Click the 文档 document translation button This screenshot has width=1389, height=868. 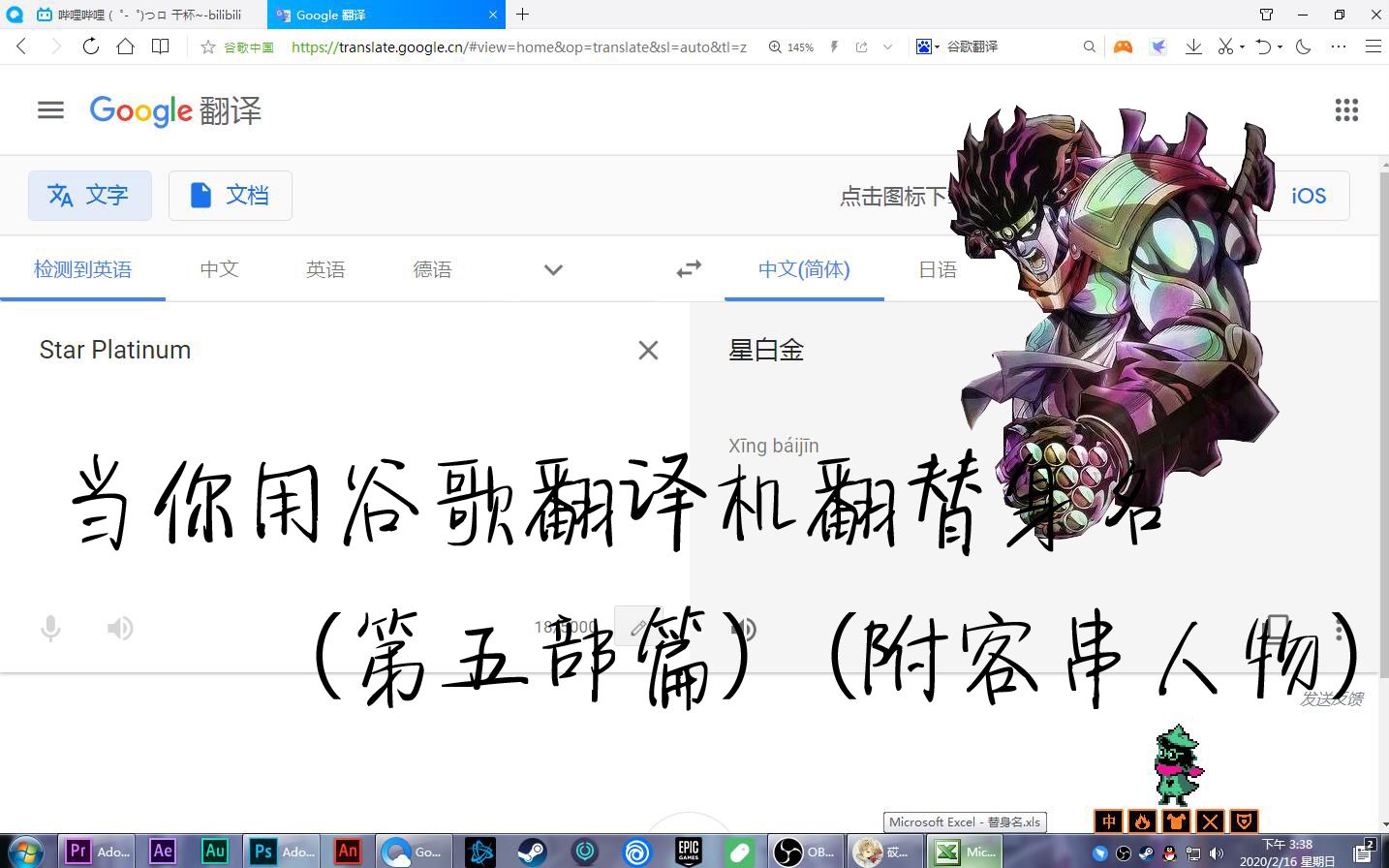pos(231,196)
